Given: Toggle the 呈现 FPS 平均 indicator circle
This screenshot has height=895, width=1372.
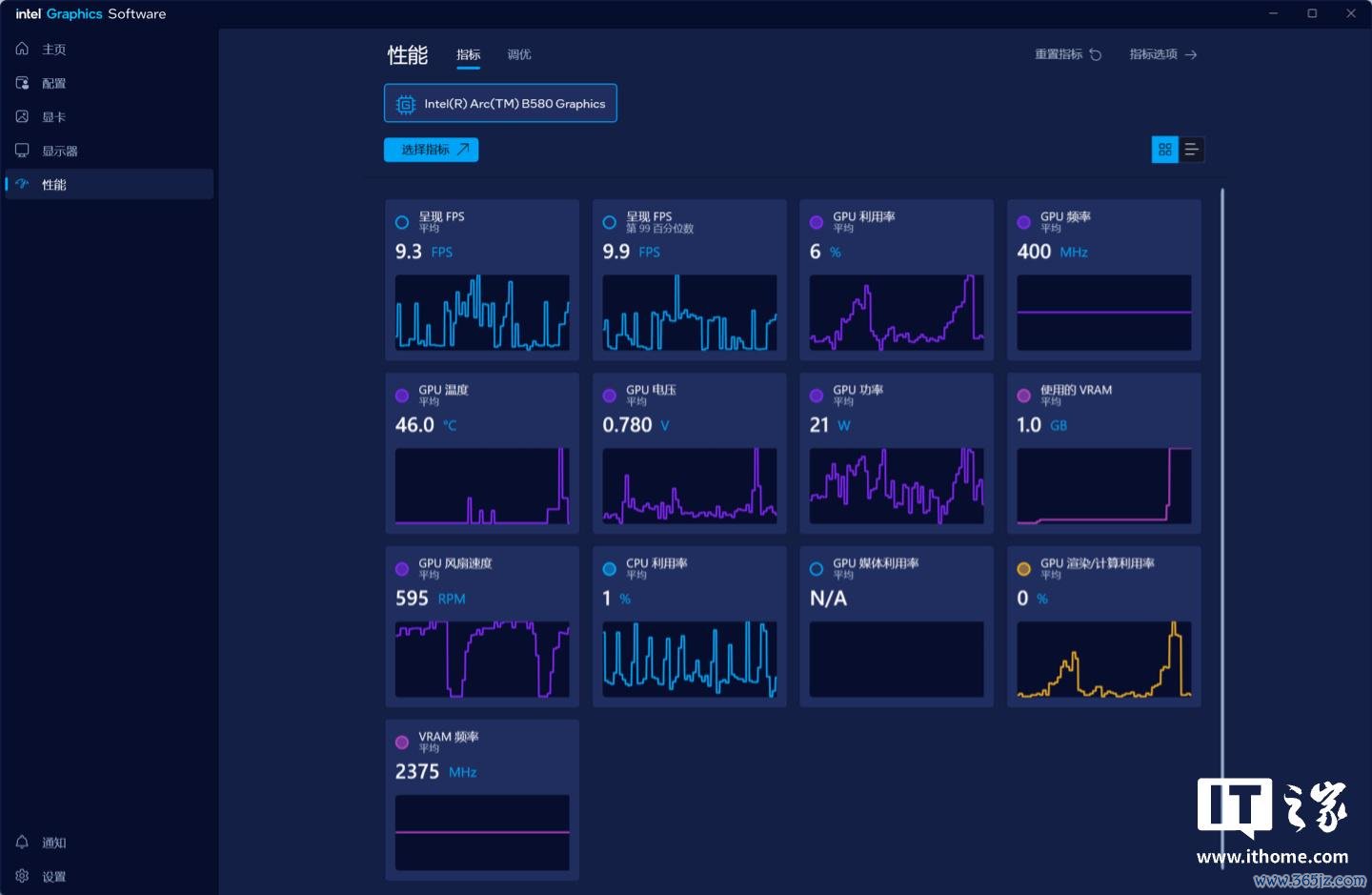Looking at the screenshot, I should [x=402, y=222].
